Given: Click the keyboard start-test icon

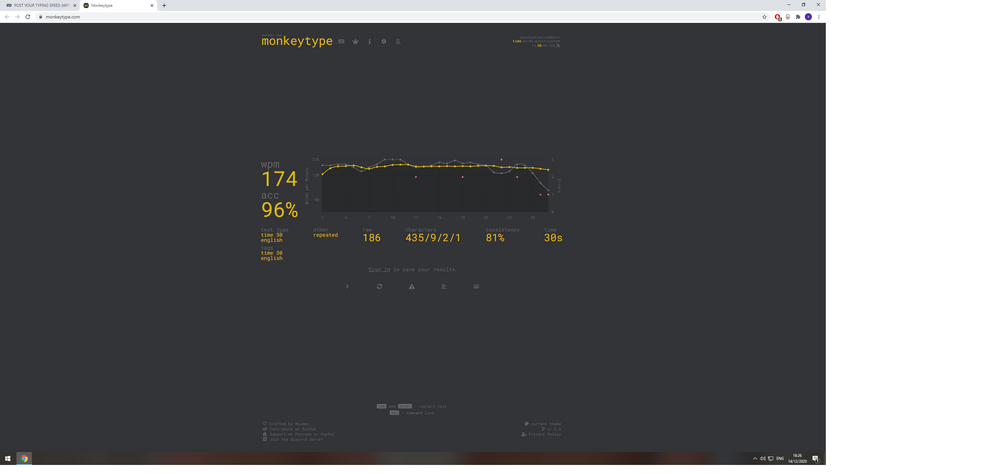Looking at the screenshot, I should [x=341, y=42].
